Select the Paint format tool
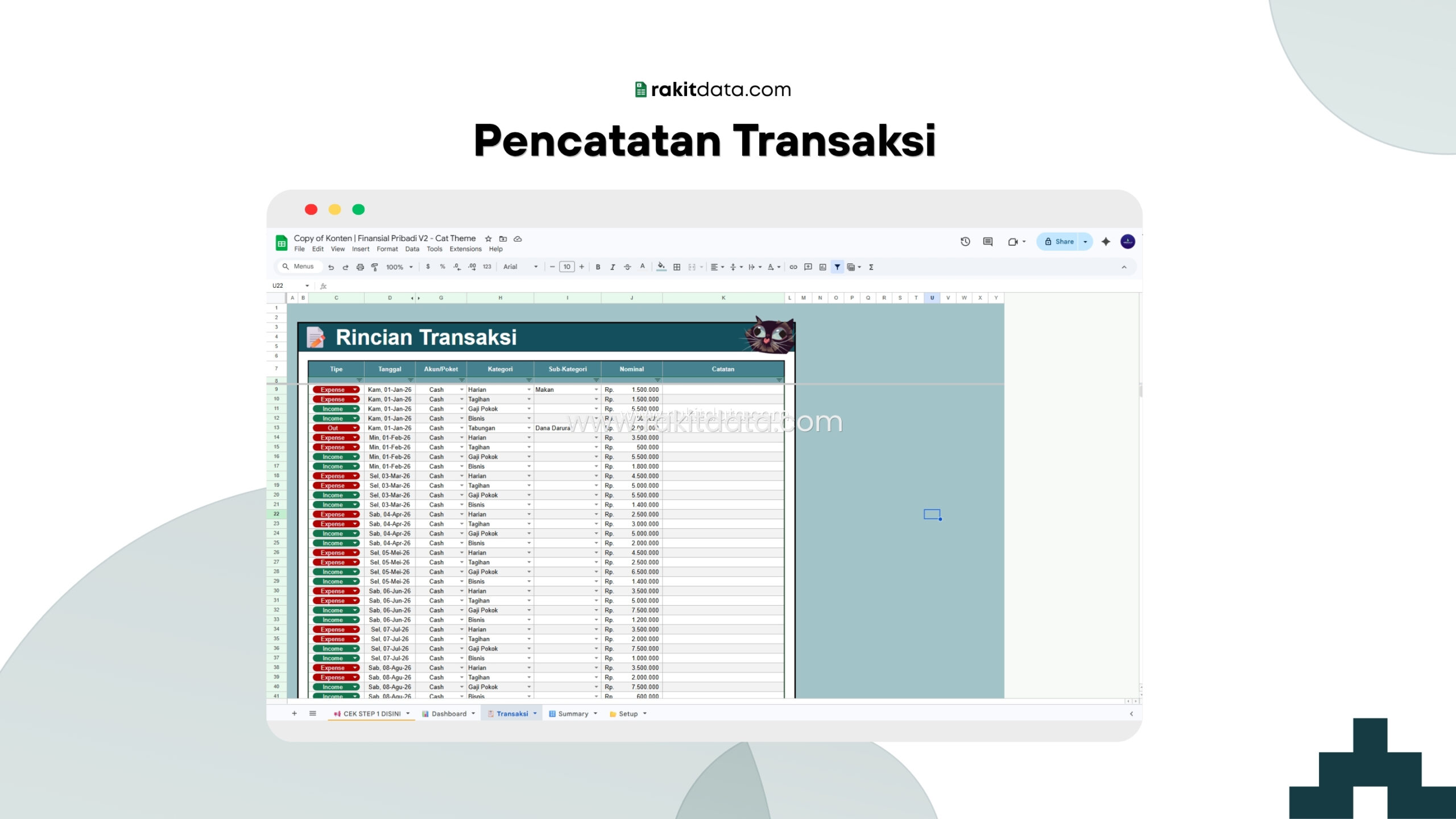Image resolution: width=1456 pixels, height=819 pixels. tap(375, 267)
